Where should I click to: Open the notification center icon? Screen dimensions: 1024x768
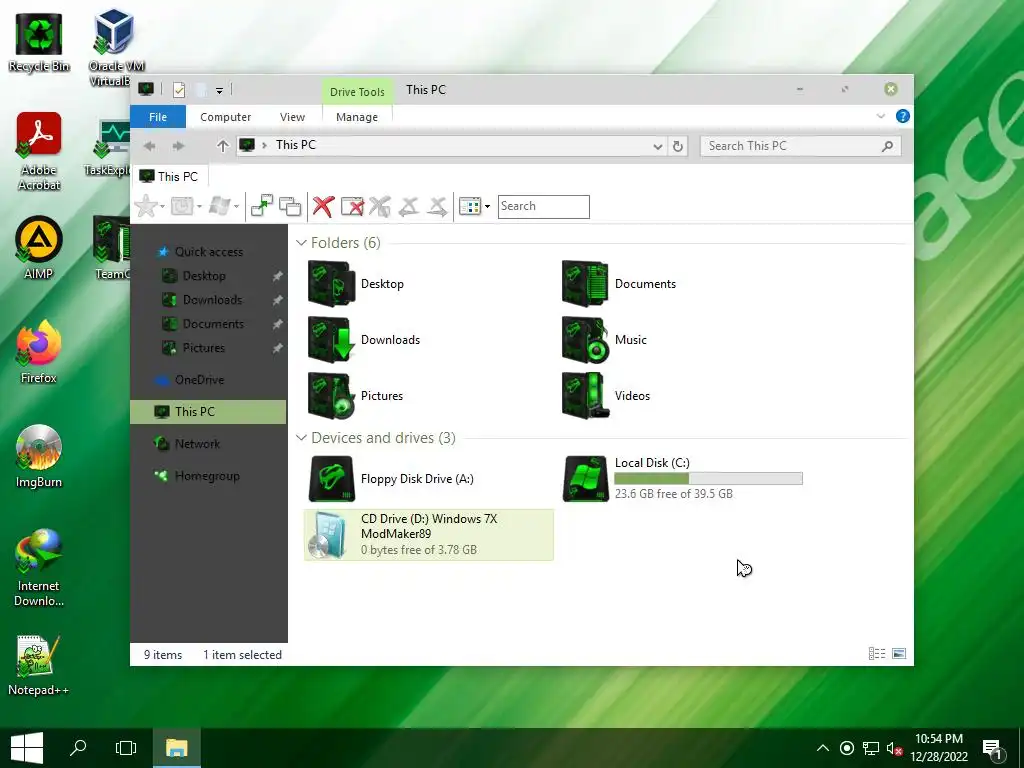click(x=992, y=751)
